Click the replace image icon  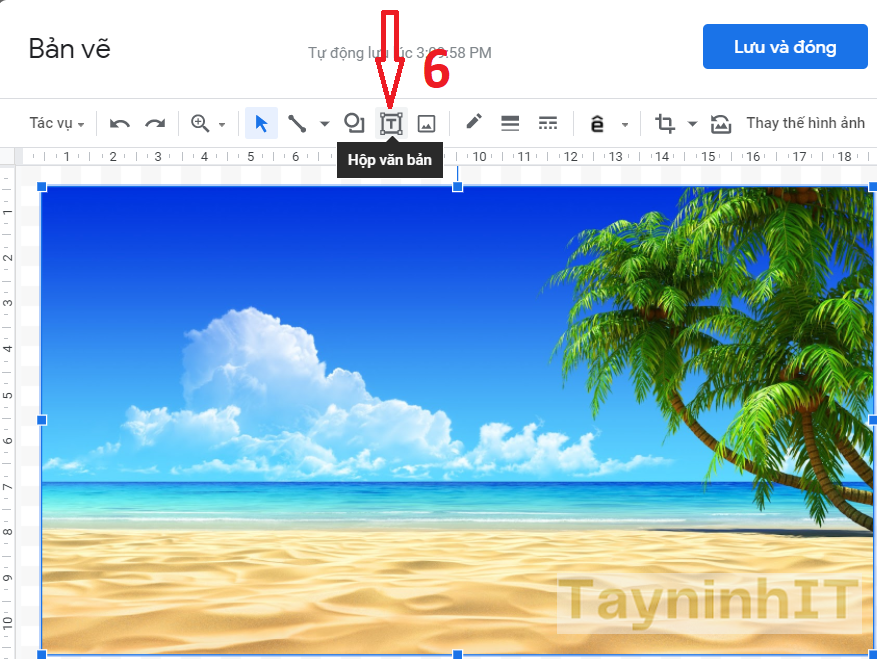(721, 124)
